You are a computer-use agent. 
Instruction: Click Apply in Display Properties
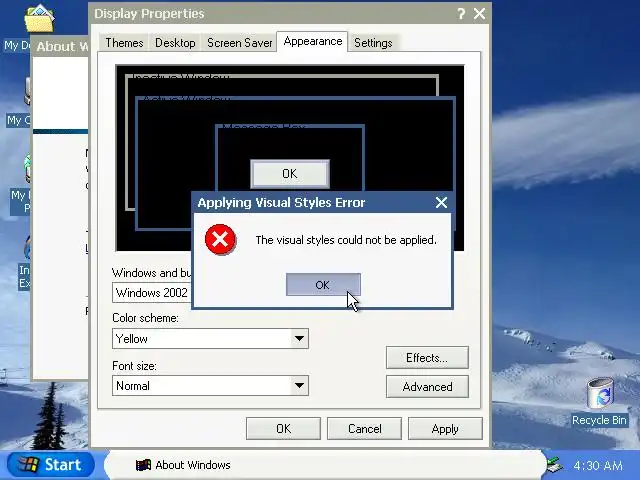pyautogui.click(x=445, y=429)
